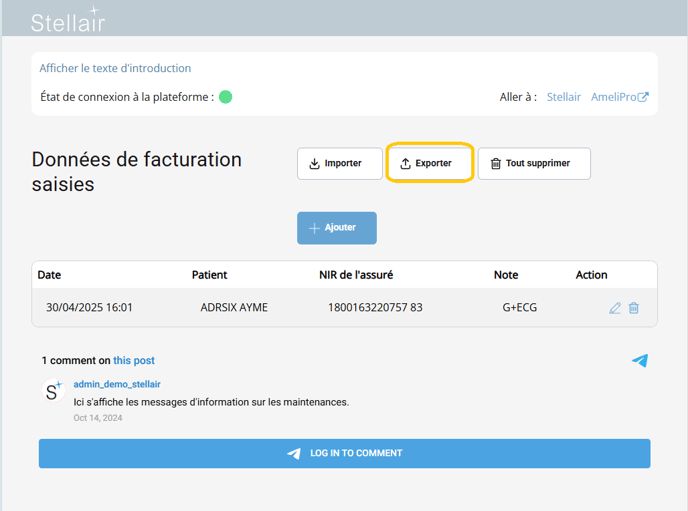Image resolution: width=688 pixels, height=511 pixels.
Task: Click the Patient column header
Action: 209,275
